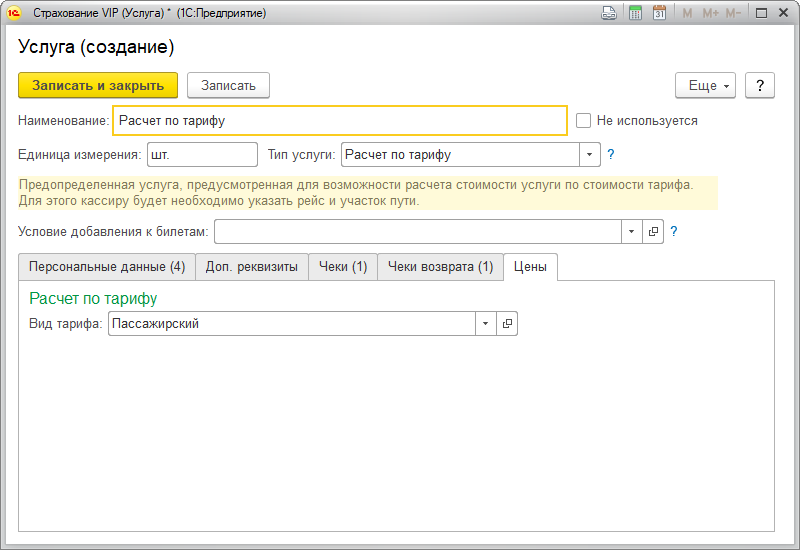Open the Вид тарифа record icon

[507, 324]
